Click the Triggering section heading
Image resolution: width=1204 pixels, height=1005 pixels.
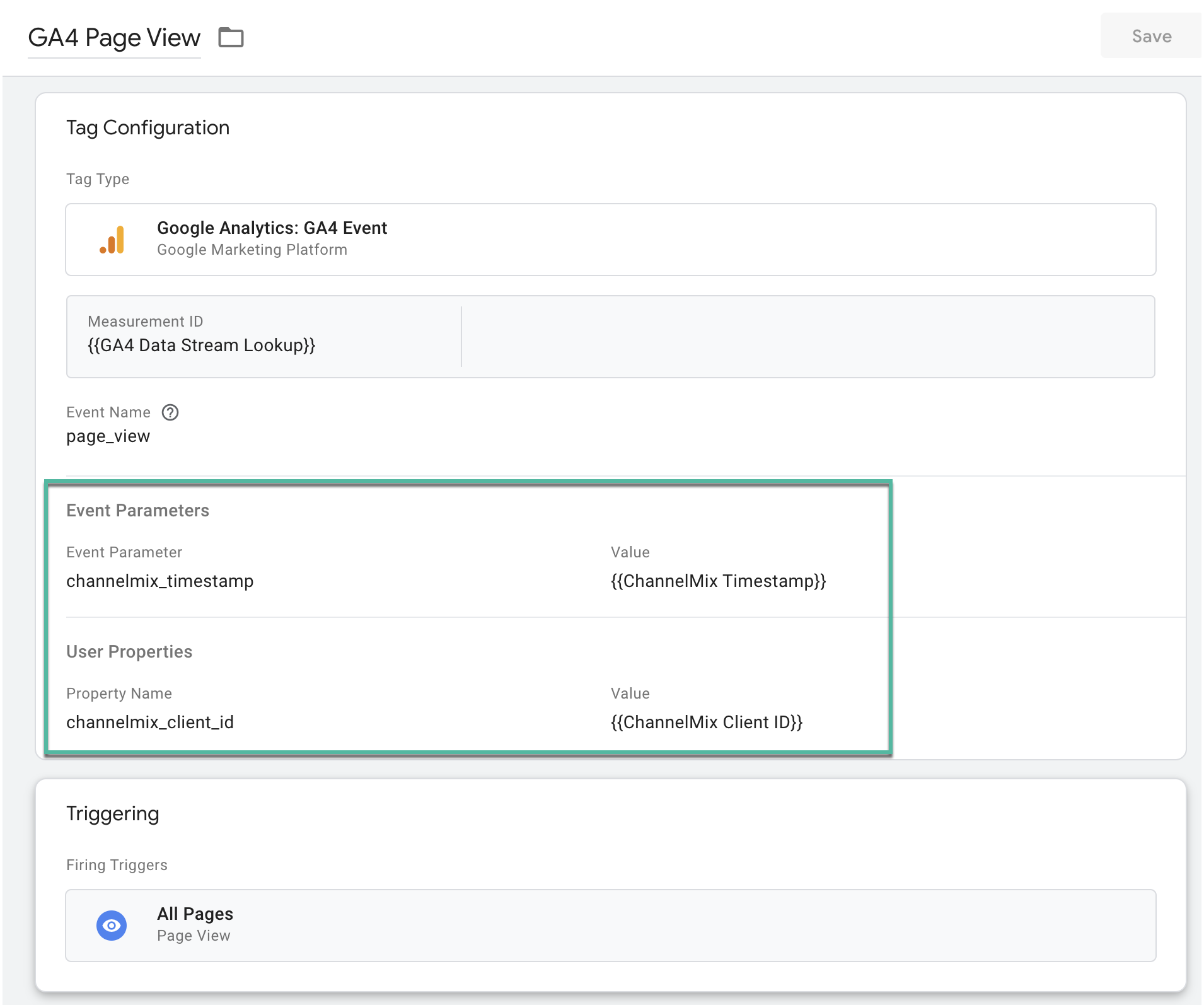113,814
